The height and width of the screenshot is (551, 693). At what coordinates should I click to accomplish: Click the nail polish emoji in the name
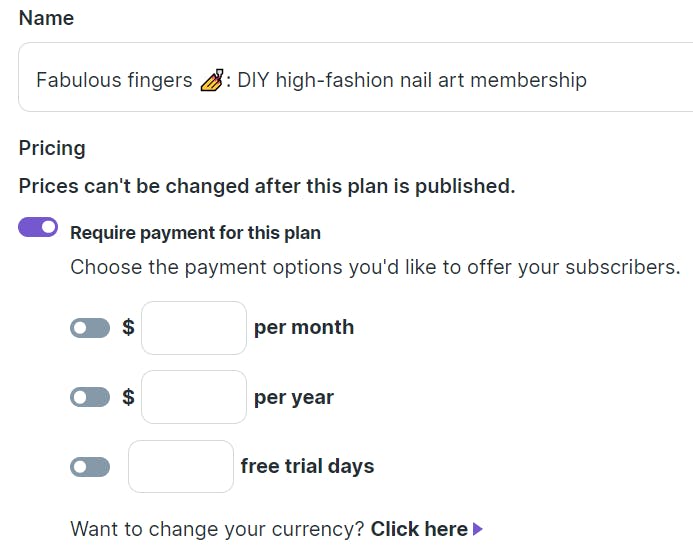click(x=212, y=80)
